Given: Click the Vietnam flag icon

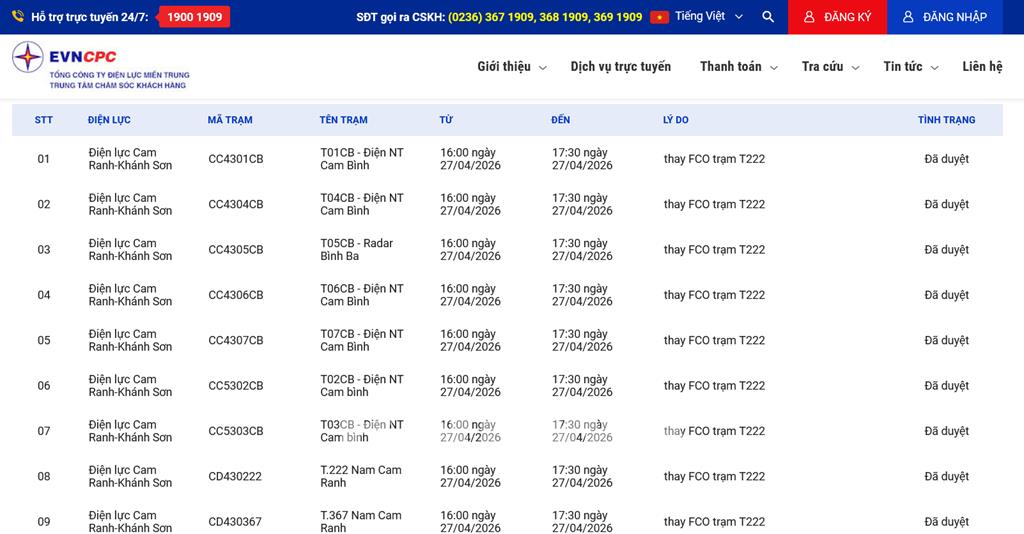Looking at the screenshot, I should coord(659,17).
